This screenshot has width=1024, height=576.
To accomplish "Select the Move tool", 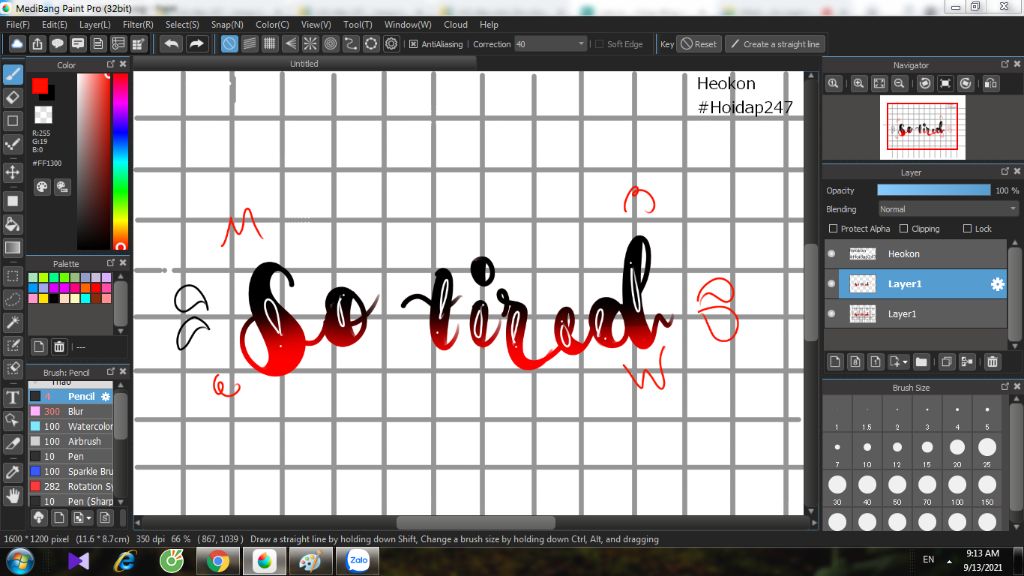I will pyautogui.click(x=13, y=172).
